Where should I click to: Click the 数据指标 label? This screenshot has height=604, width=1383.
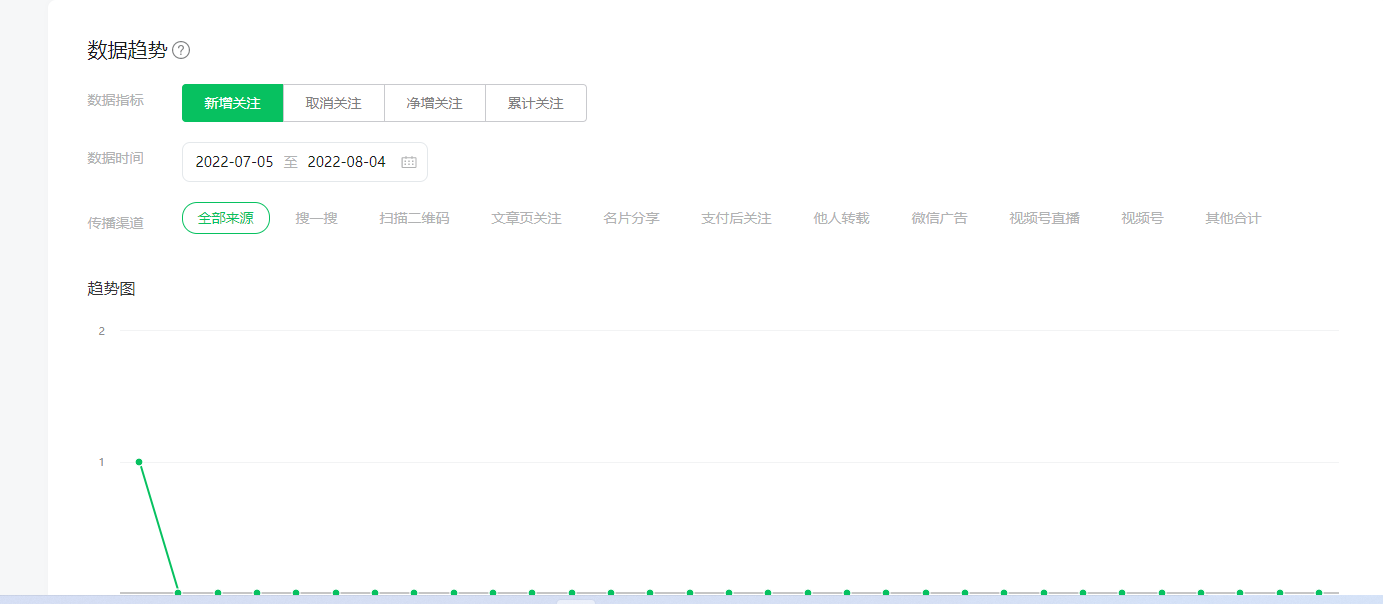115,100
